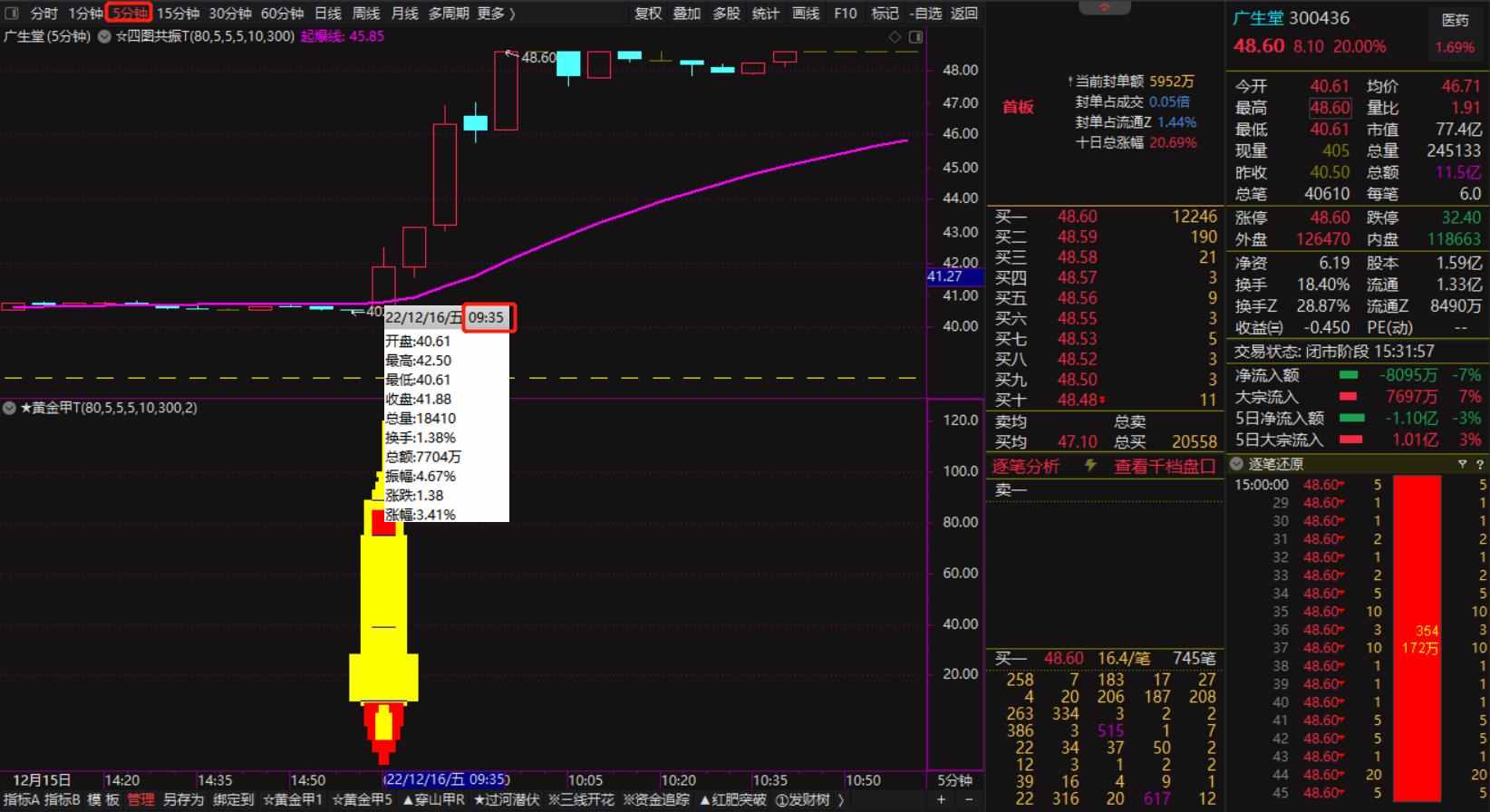Select the 15分钟 period
The width and height of the screenshot is (1490, 812).
[178, 13]
